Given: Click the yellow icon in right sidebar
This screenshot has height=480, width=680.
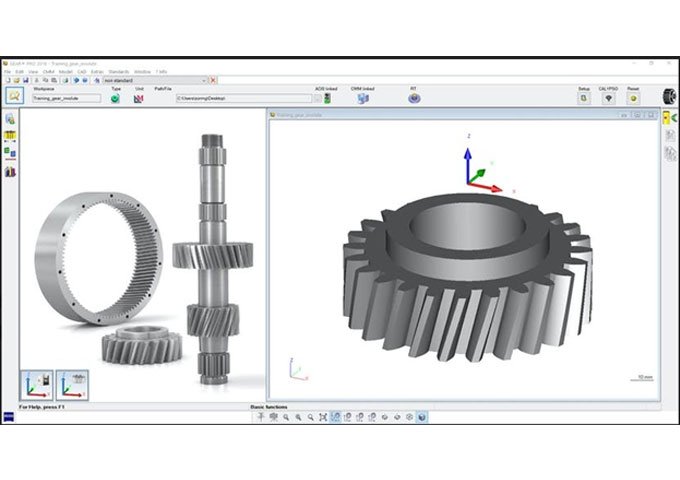Looking at the screenshot, I should 668,117.
